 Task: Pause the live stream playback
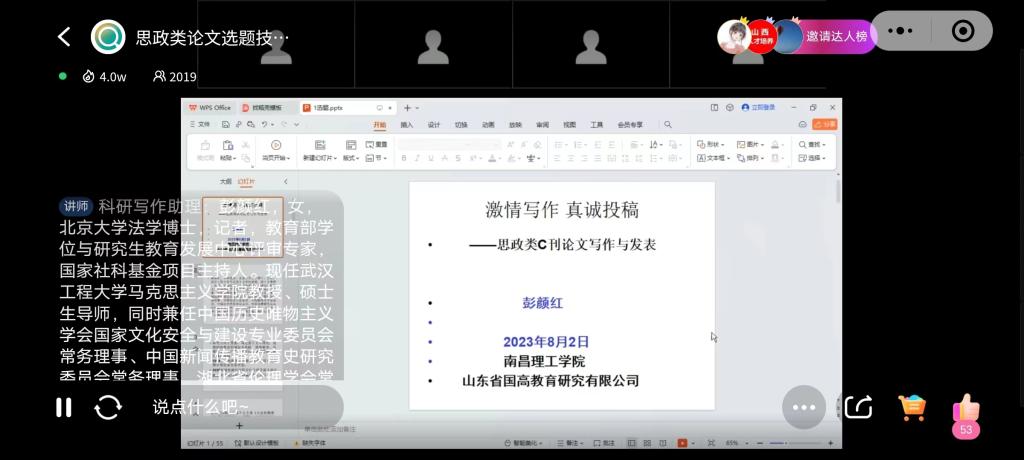tap(63, 407)
